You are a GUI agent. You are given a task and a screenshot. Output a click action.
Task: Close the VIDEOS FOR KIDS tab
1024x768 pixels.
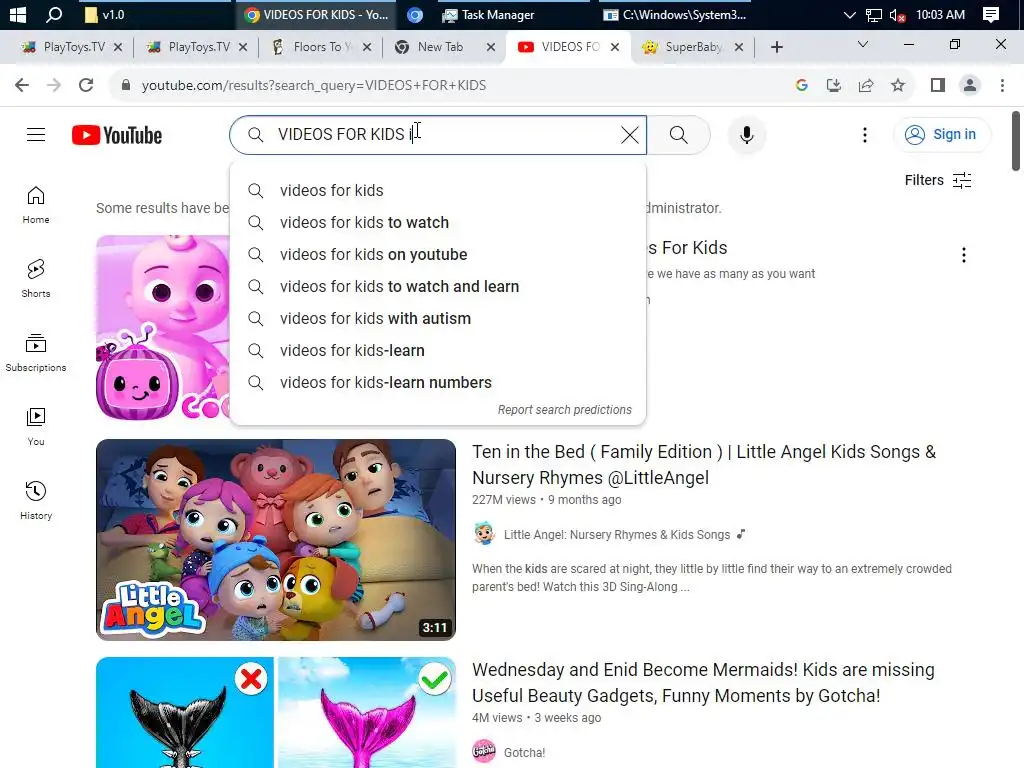pos(615,47)
